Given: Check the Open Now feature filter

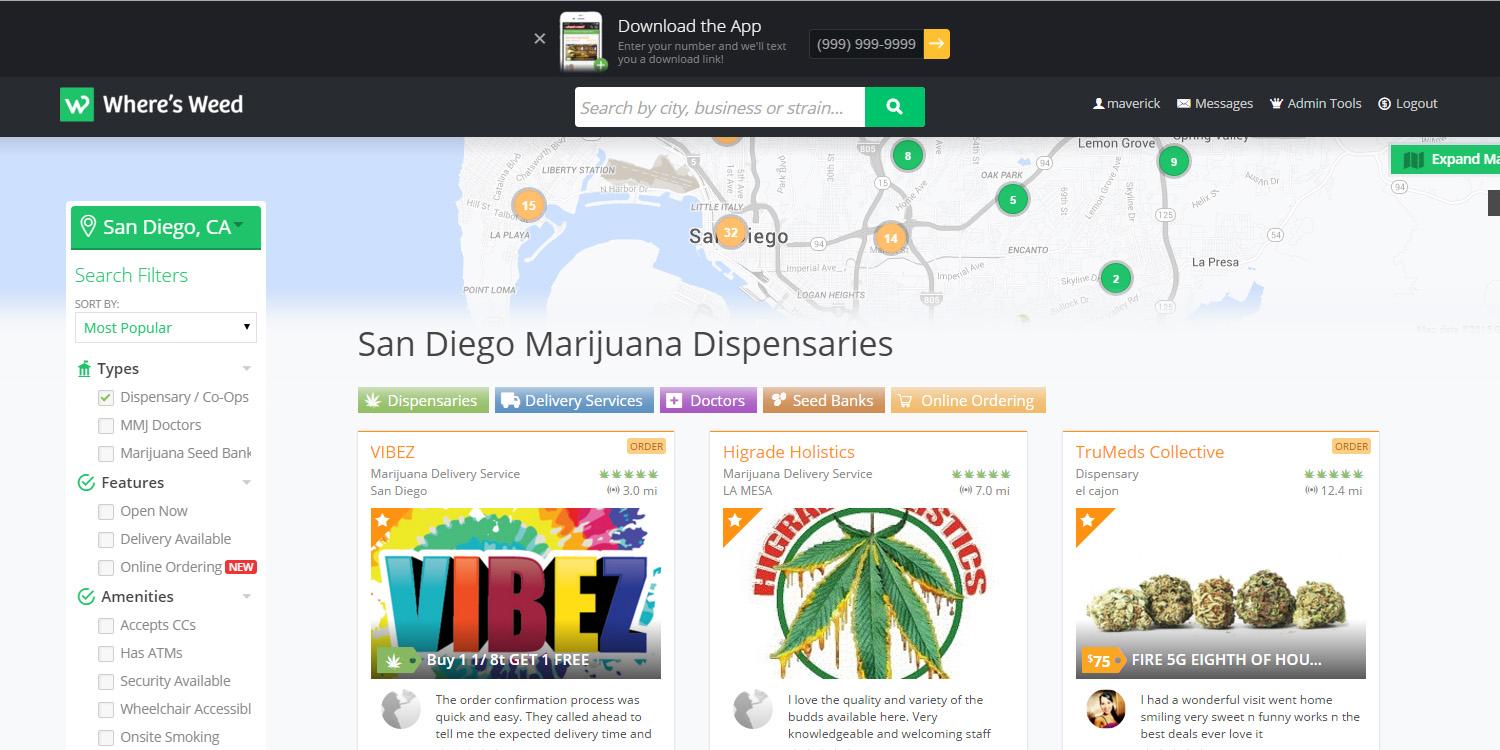Looking at the screenshot, I should coord(106,511).
